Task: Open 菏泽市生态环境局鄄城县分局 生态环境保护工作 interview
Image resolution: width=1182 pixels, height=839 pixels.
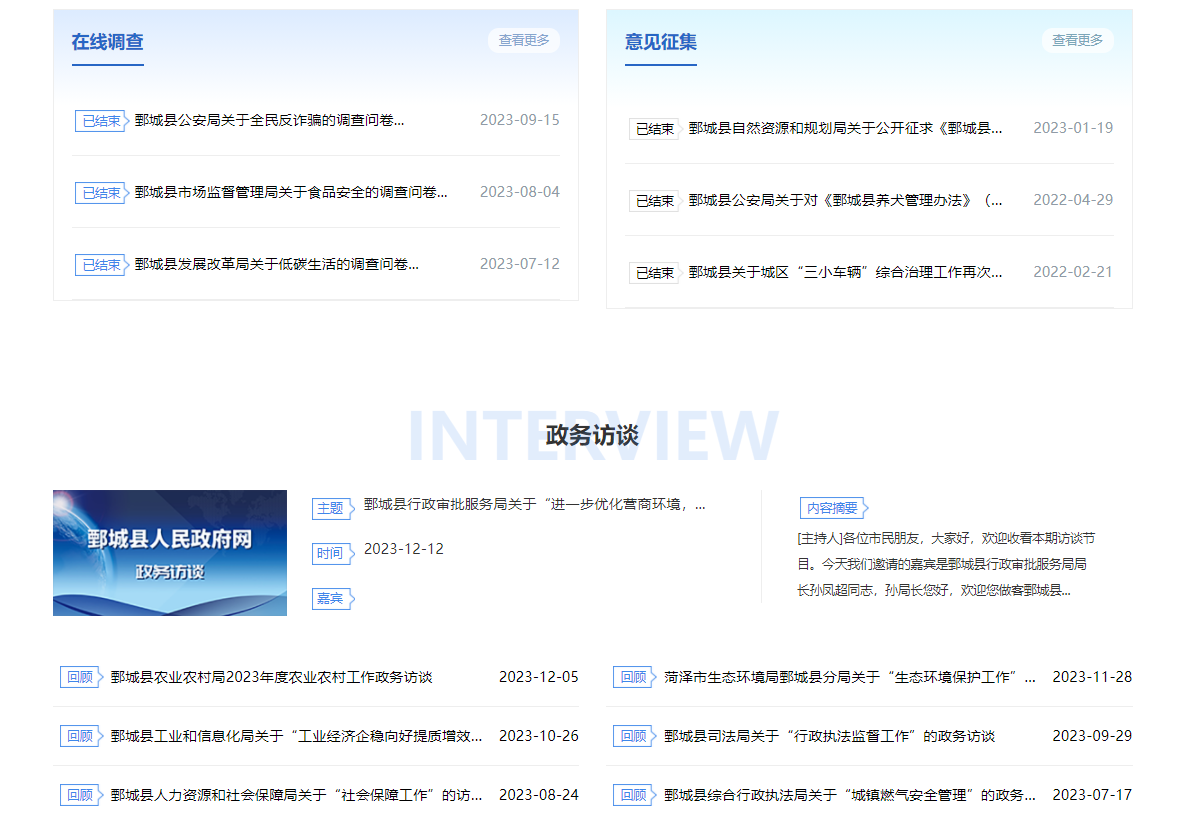Action: coord(850,677)
